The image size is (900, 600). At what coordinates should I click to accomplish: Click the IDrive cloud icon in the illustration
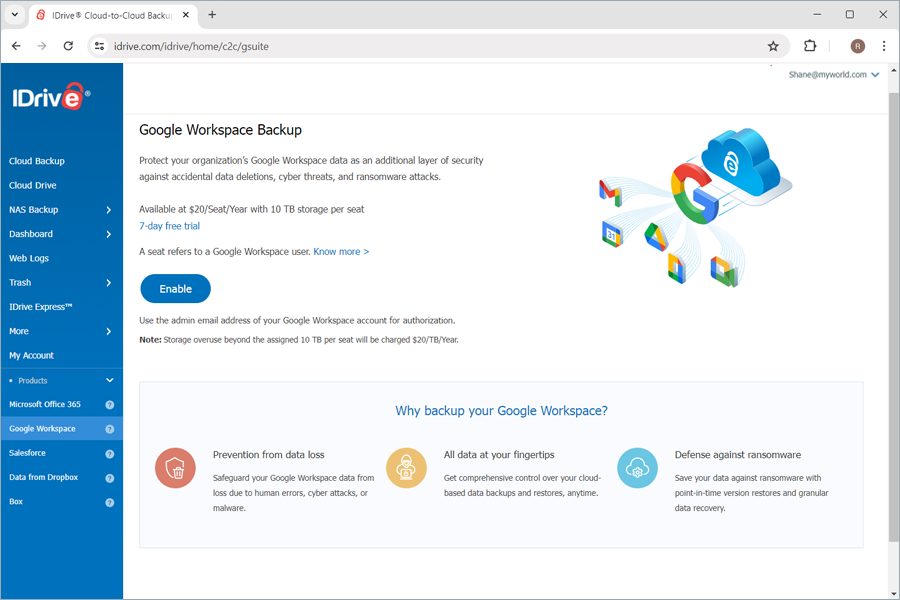point(743,164)
